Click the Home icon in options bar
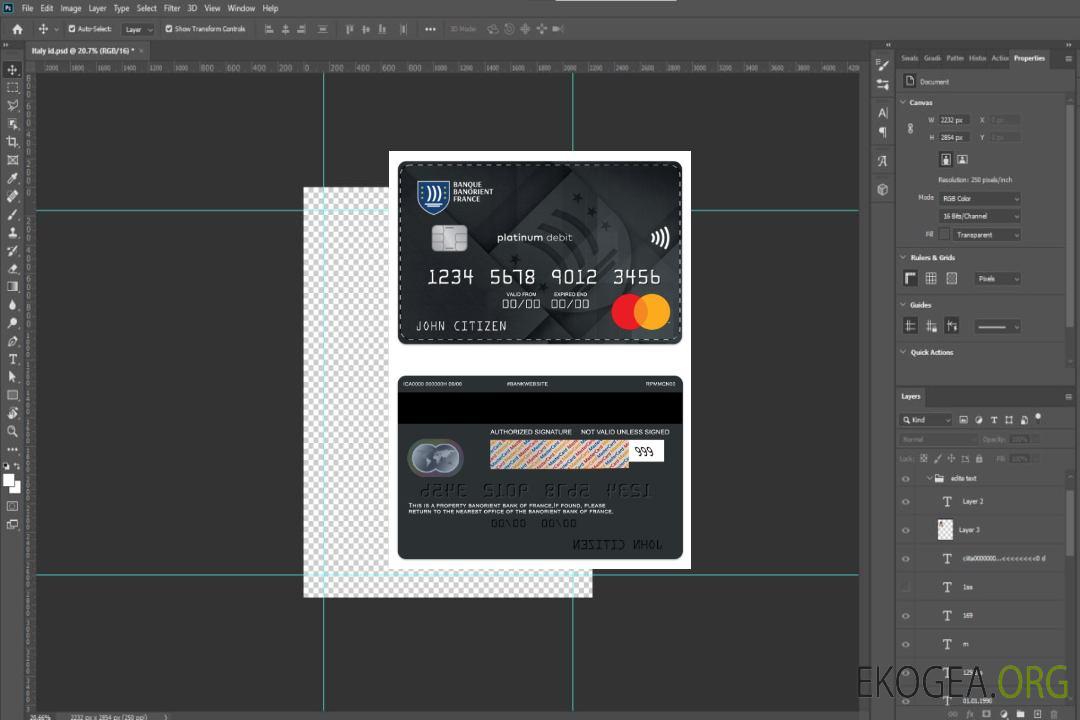This screenshot has height=720, width=1080. tap(17, 29)
